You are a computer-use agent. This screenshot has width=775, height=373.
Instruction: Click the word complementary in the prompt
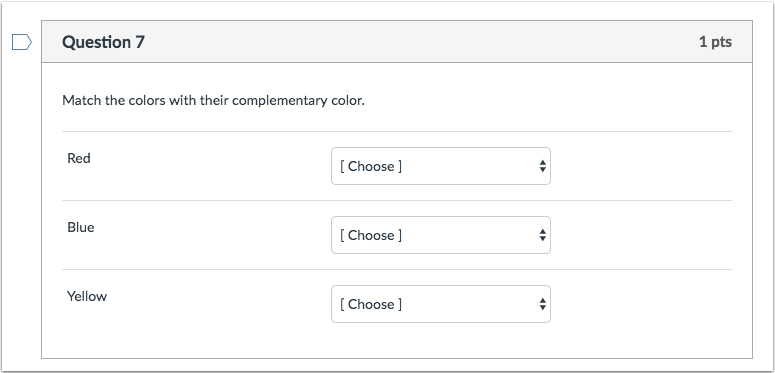coord(279,101)
